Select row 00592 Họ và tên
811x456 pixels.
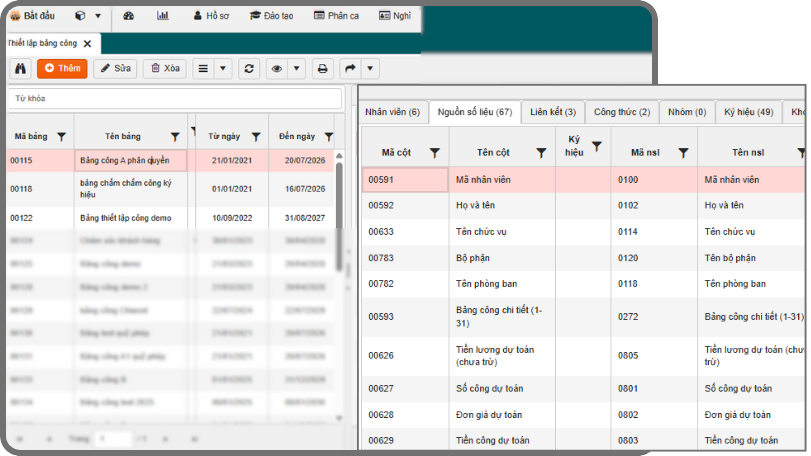[x=583, y=205]
